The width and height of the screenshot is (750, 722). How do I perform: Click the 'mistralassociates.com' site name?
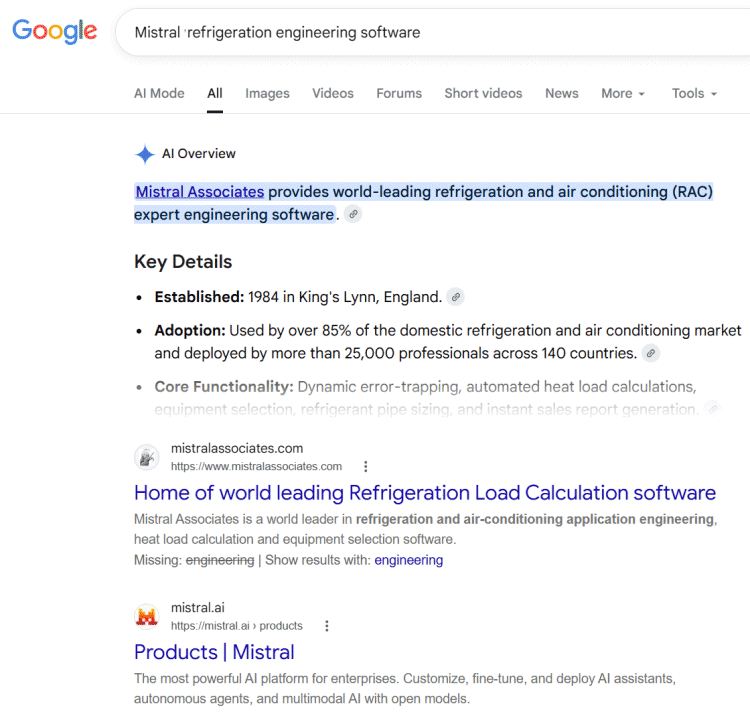coord(237,448)
